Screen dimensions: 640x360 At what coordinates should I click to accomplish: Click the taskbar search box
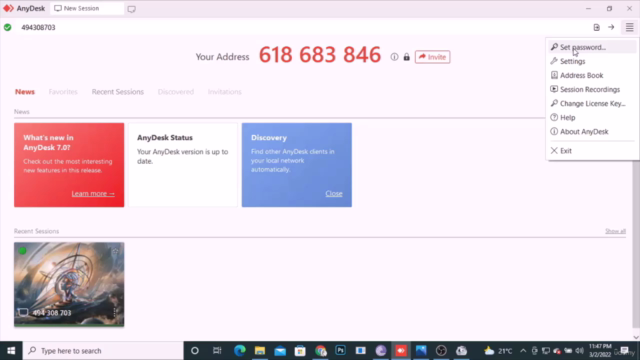click(x=103, y=351)
